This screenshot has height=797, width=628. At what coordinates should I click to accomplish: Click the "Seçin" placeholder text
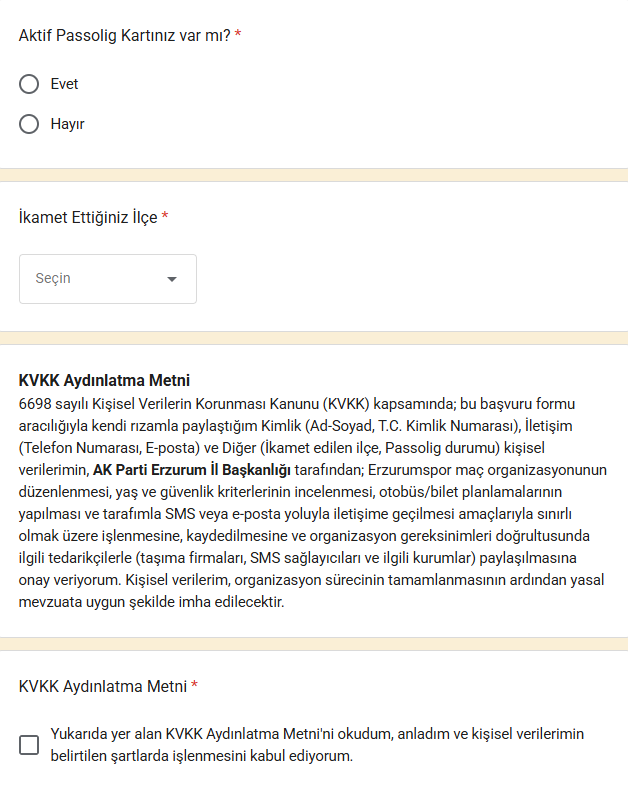click(53, 279)
